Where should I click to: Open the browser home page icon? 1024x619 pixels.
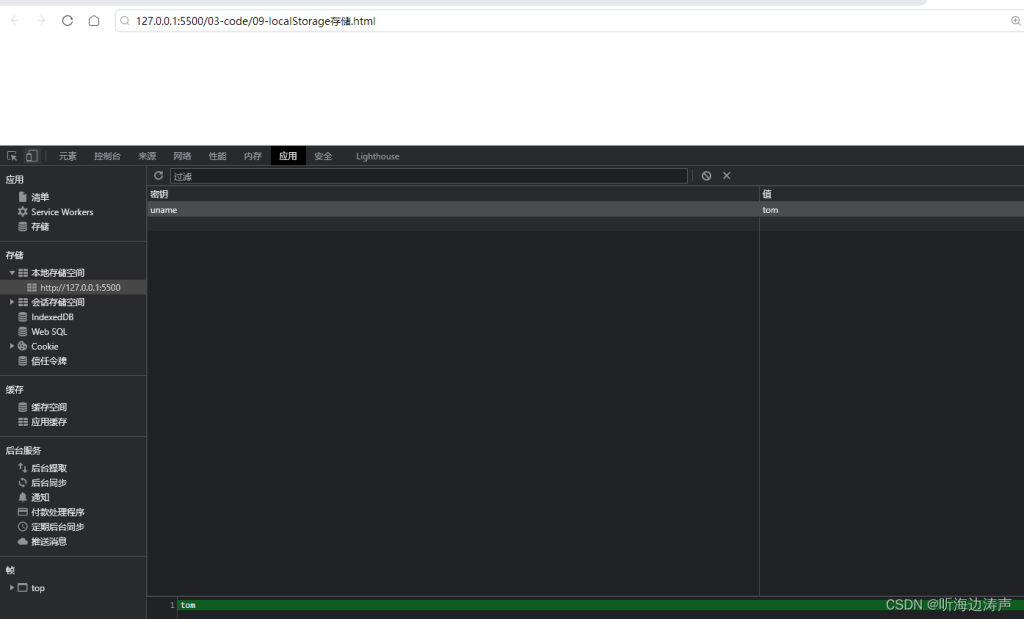(94, 20)
